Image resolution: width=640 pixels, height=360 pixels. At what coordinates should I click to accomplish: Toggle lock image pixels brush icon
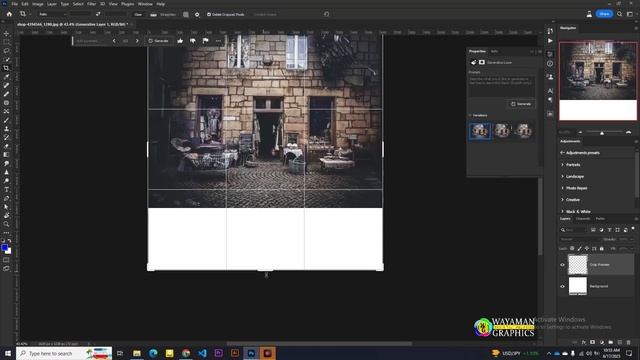(580, 248)
